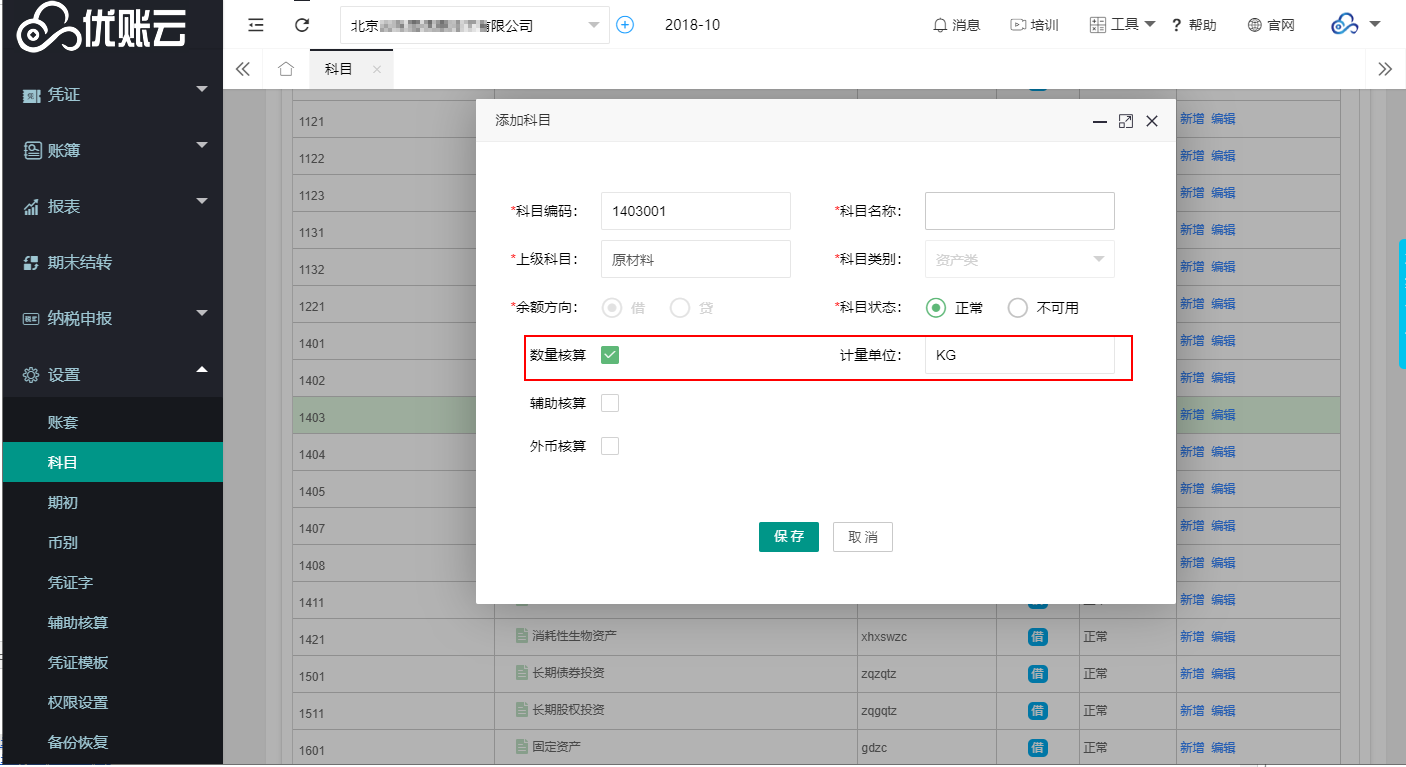Open 凭证模板 settings item
This screenshot has width=1406, height=767.
112,662
